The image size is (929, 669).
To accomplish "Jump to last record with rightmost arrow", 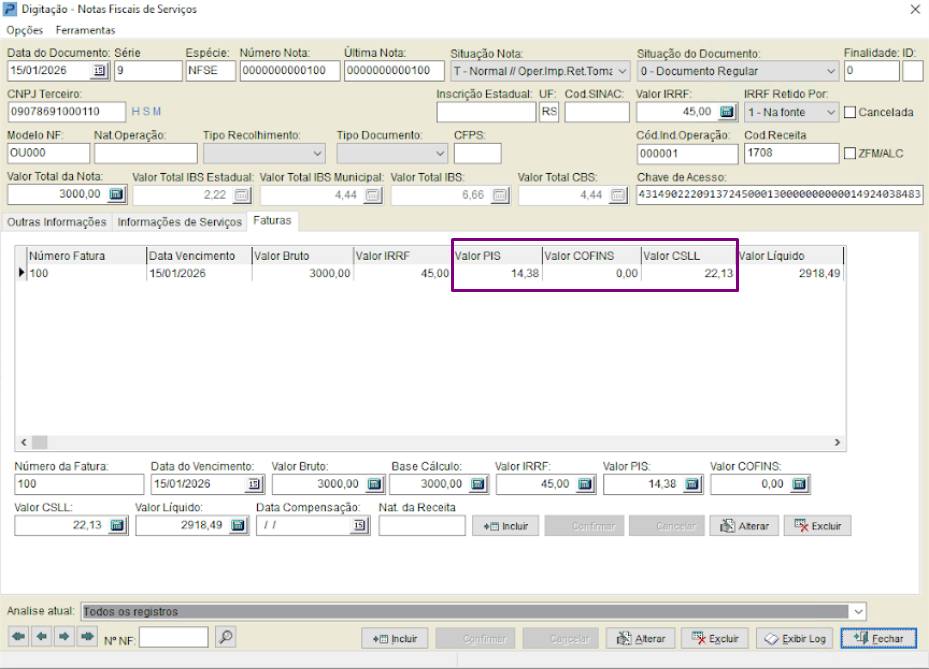I will pos(87,636).
